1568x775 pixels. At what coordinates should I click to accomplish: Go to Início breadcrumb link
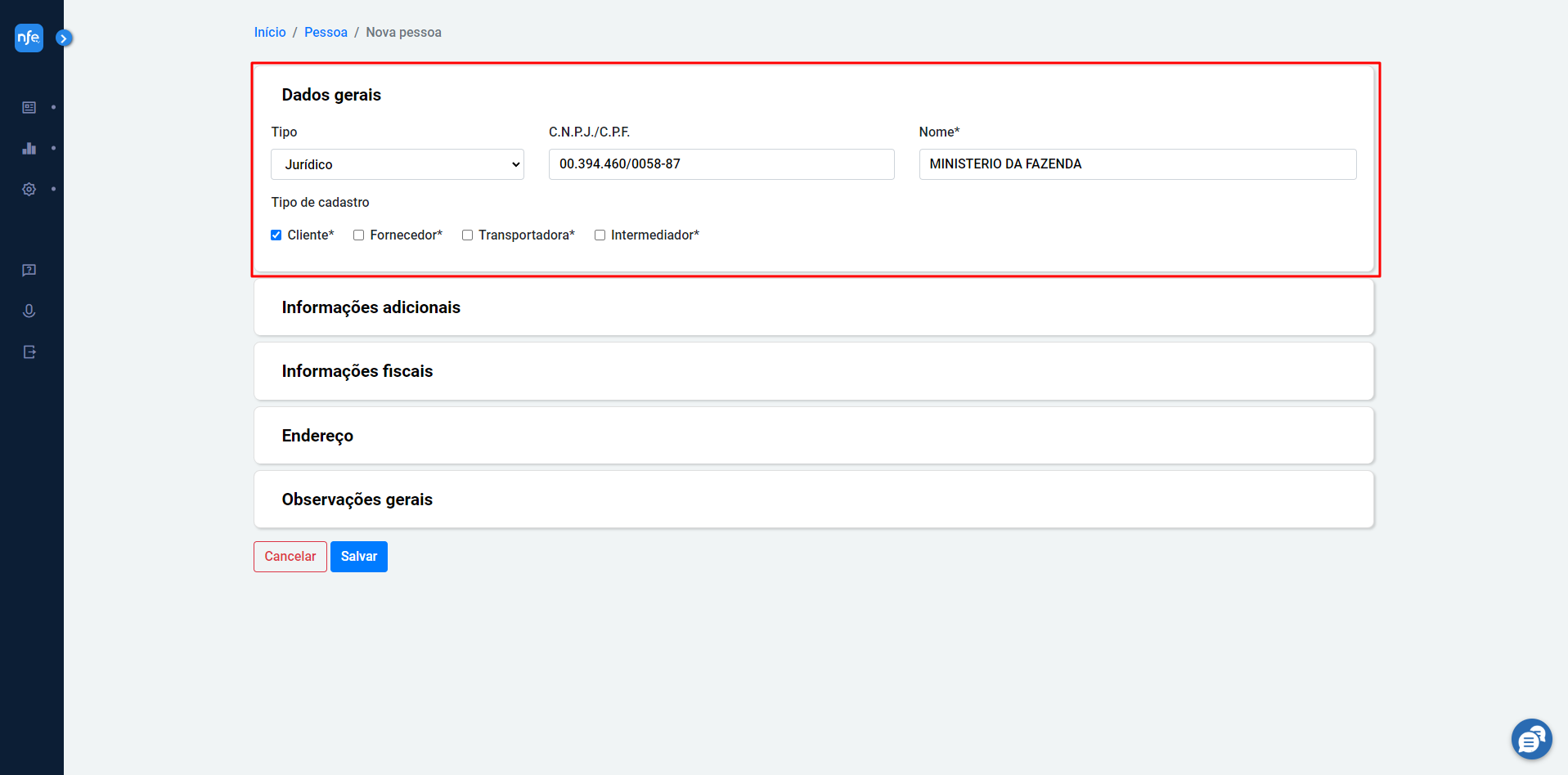coord(270,33)
